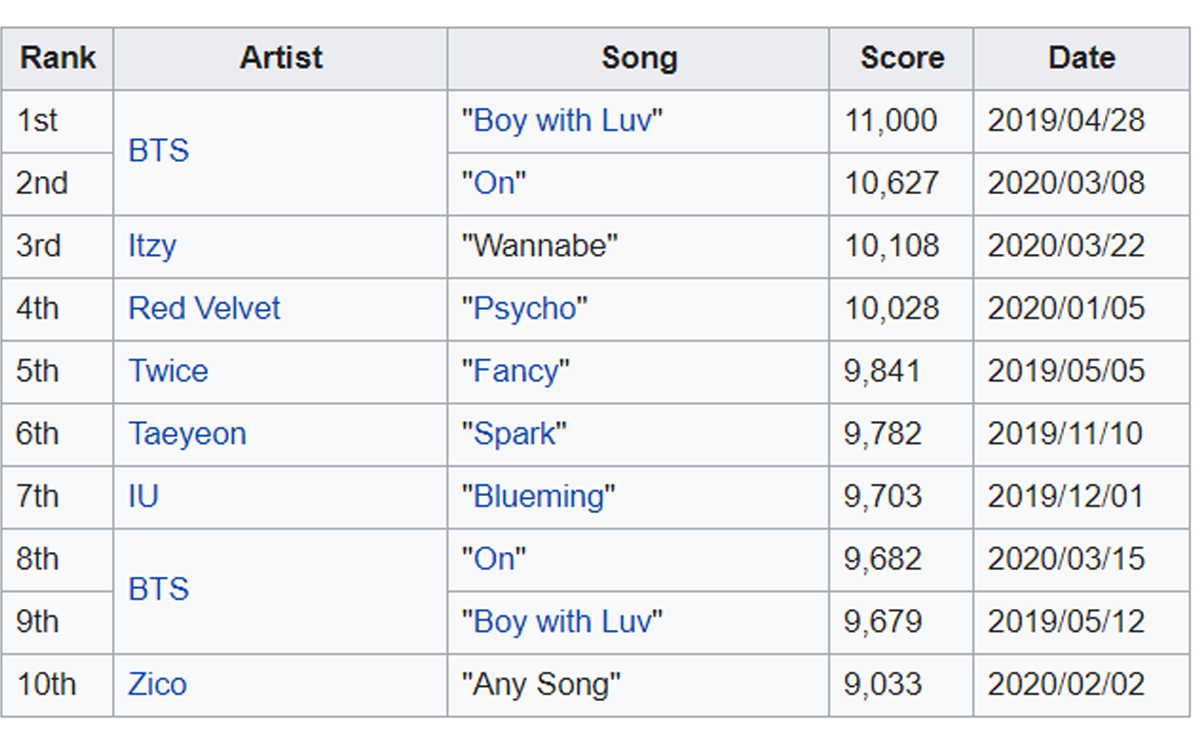This screenshot has height=753, width=1200.
Task: Click the Twice artist link
Action: 168,371
